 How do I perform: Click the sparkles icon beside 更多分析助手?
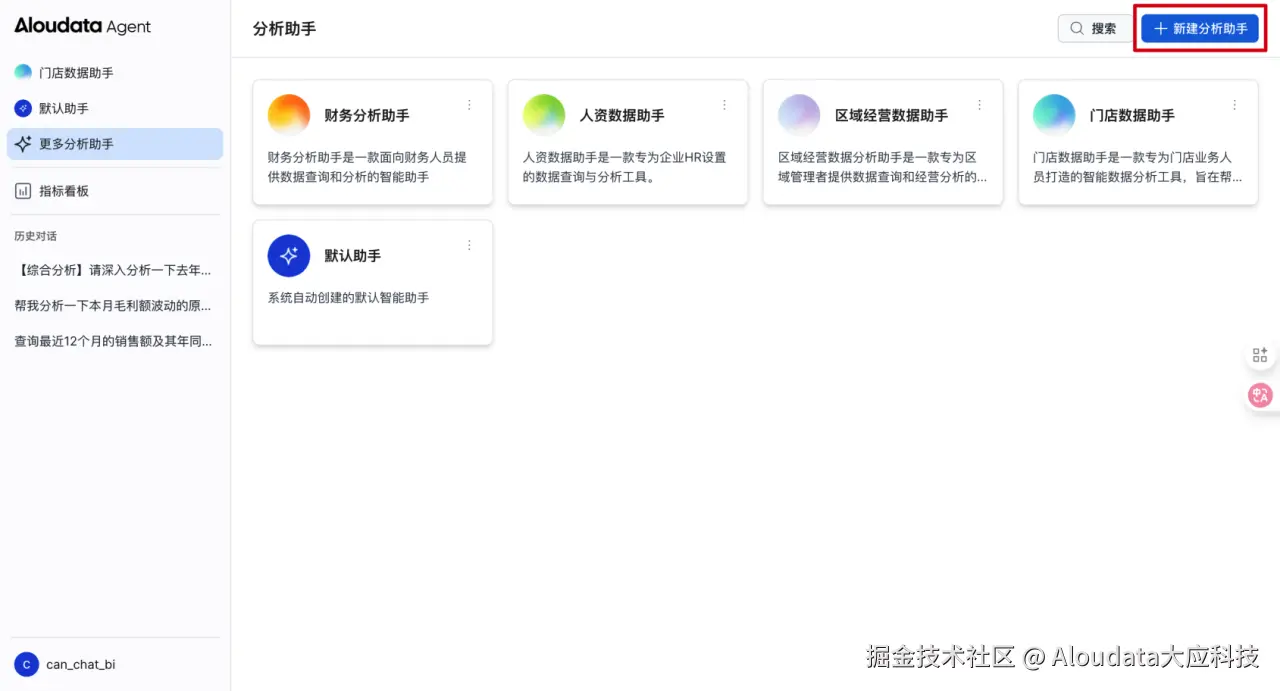click(x=22, y=143)
